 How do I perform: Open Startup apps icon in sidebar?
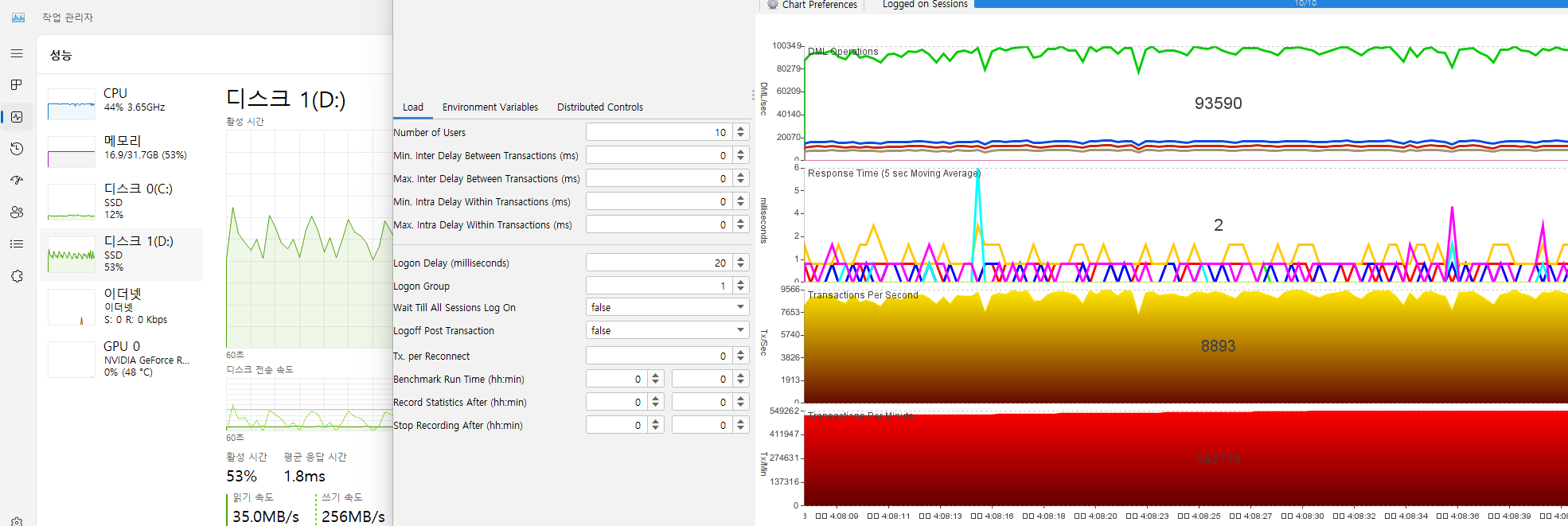tap(17, 181)
